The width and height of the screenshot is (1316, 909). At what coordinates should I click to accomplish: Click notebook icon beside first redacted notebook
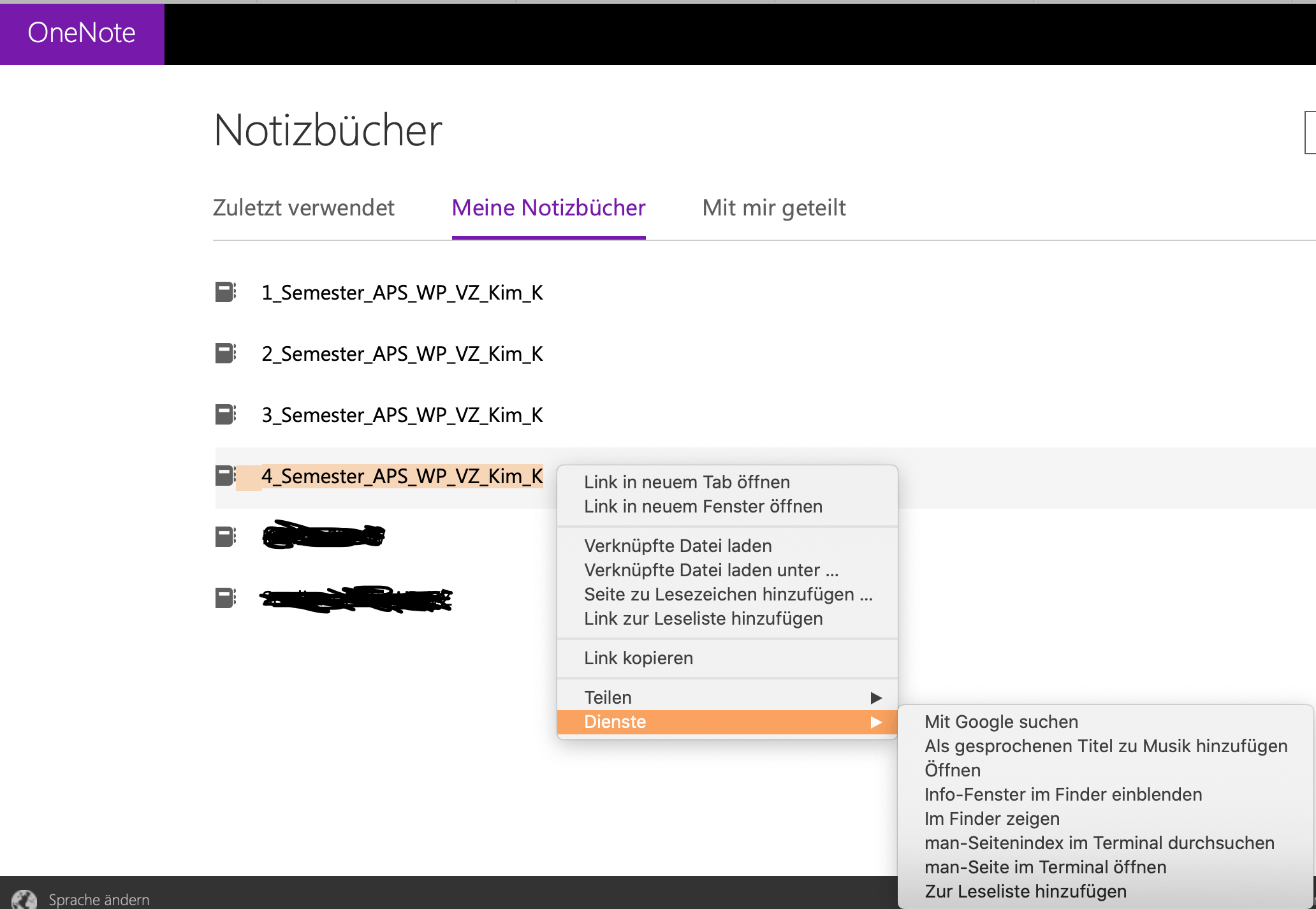coord(225,537)
